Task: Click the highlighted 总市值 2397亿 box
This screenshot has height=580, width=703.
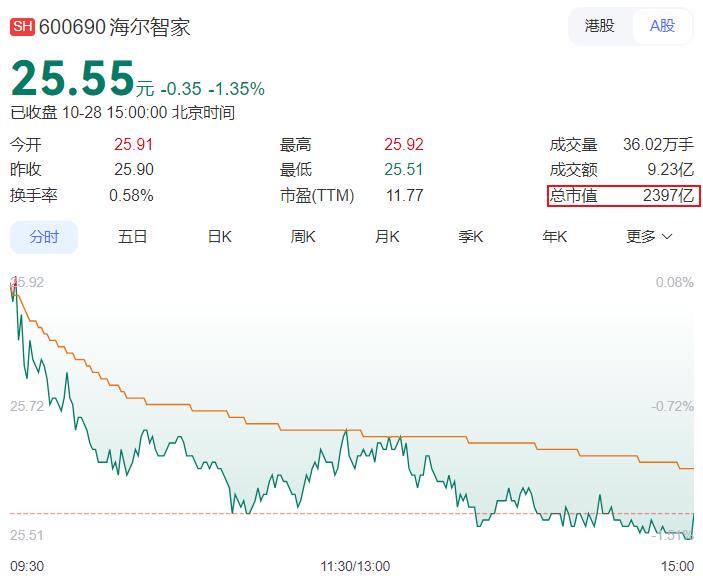Action: (623, 196)
